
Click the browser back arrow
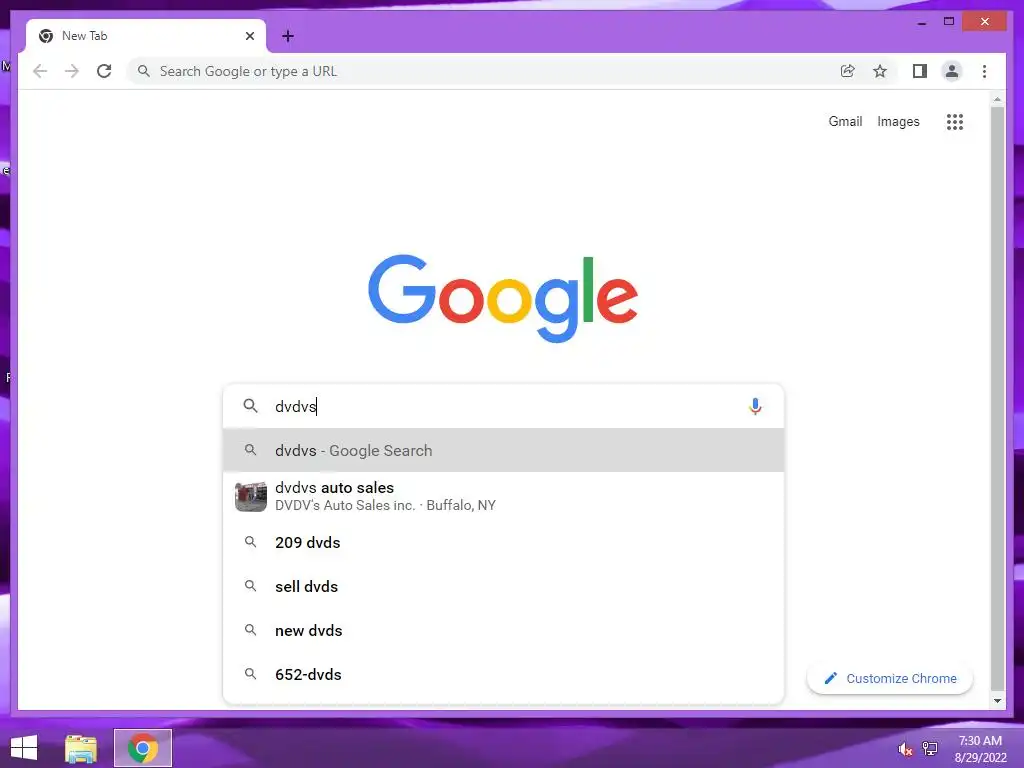pyautogui.click(x=40, y=71)
